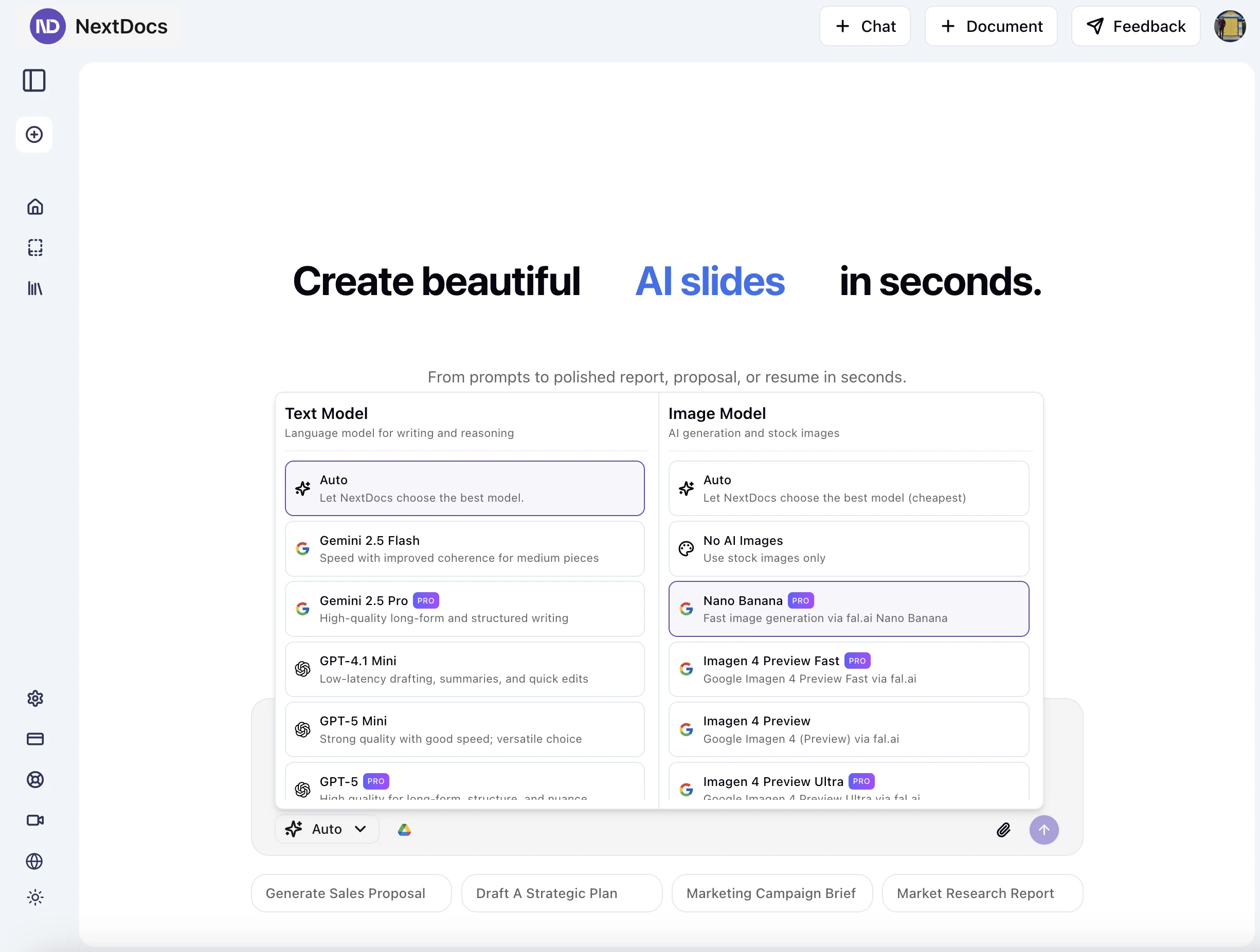Expand the Auto model dropdown

(x=327, y=830)
